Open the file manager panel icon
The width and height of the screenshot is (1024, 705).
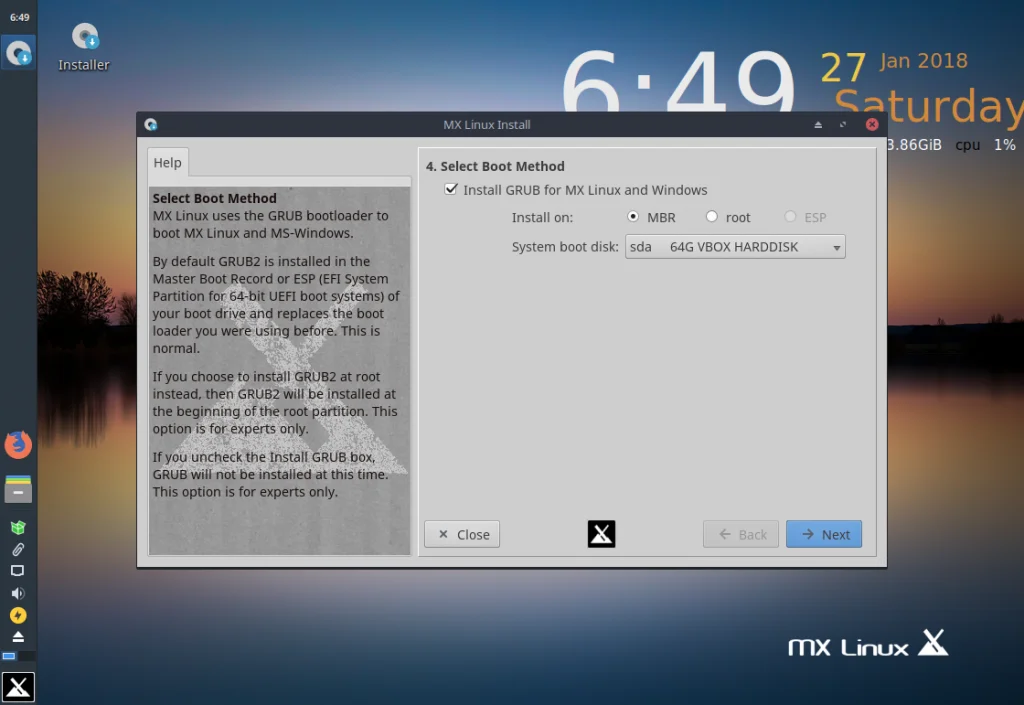(18, 488)
